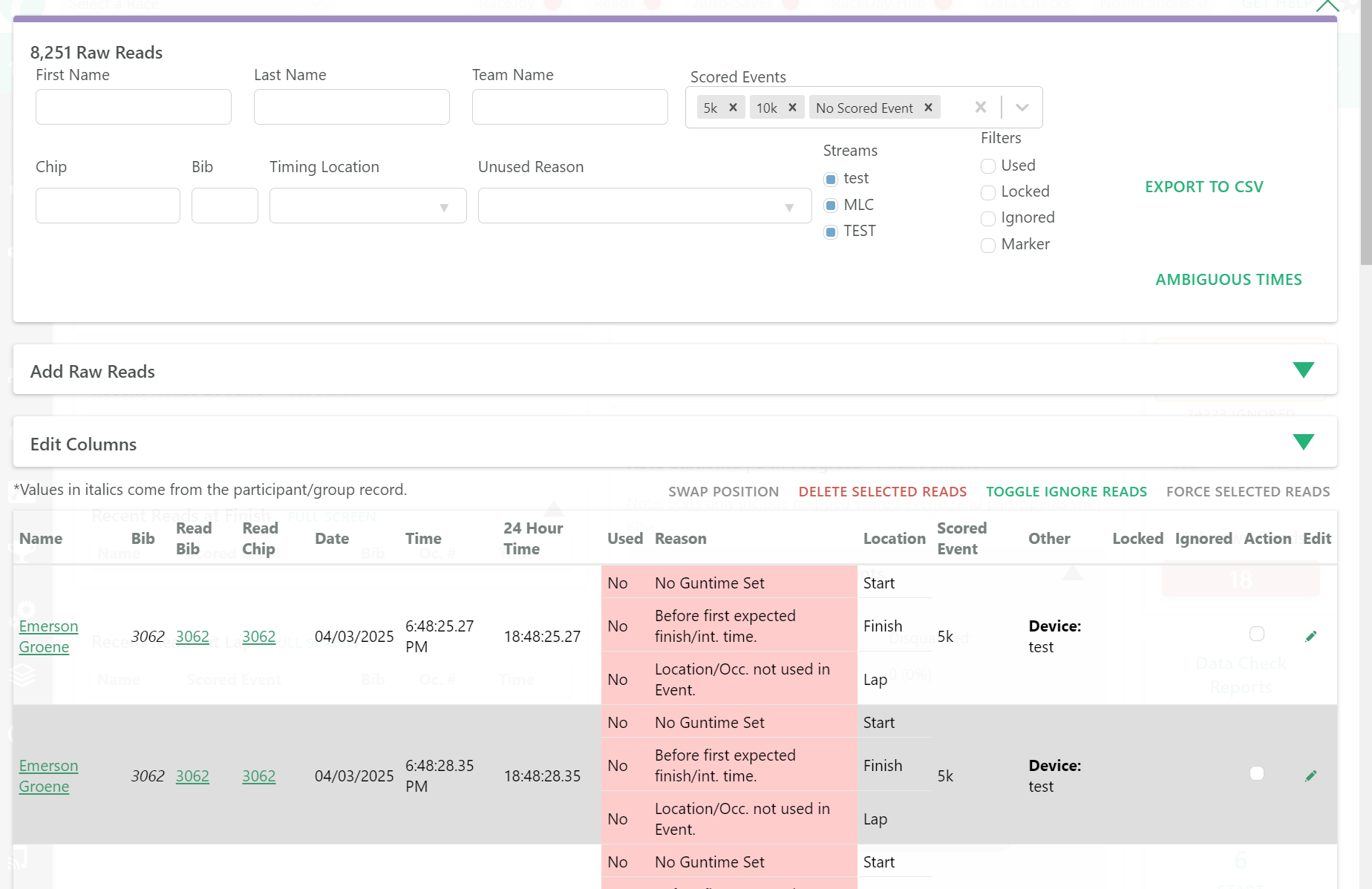The width and height of the screenshot is (1372, 889).
Task: Remove the No Scored Event chip
Action: [x=928, y=108]
